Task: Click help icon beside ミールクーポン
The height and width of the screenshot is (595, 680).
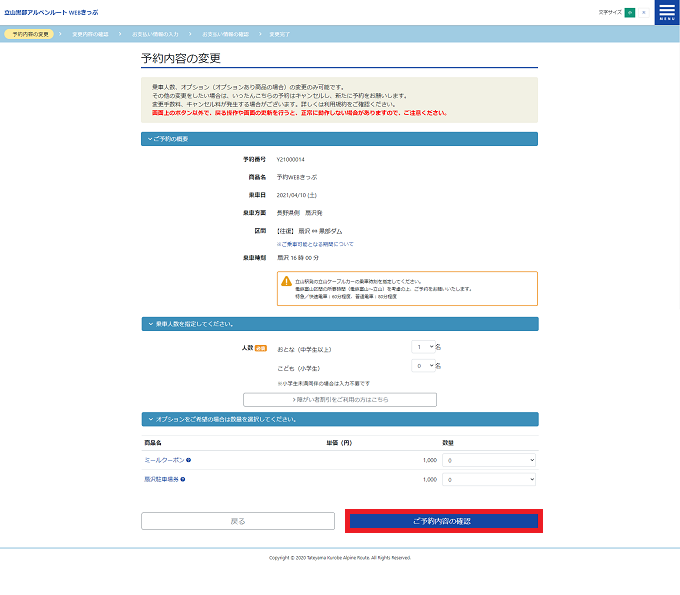Action: coord(188,461)
